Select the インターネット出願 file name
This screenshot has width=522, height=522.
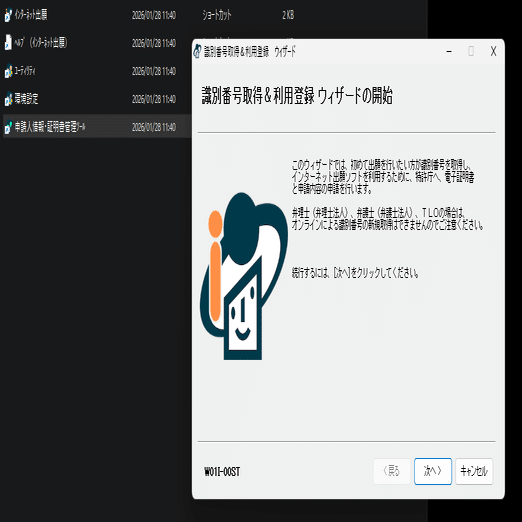tap(31, 15)
